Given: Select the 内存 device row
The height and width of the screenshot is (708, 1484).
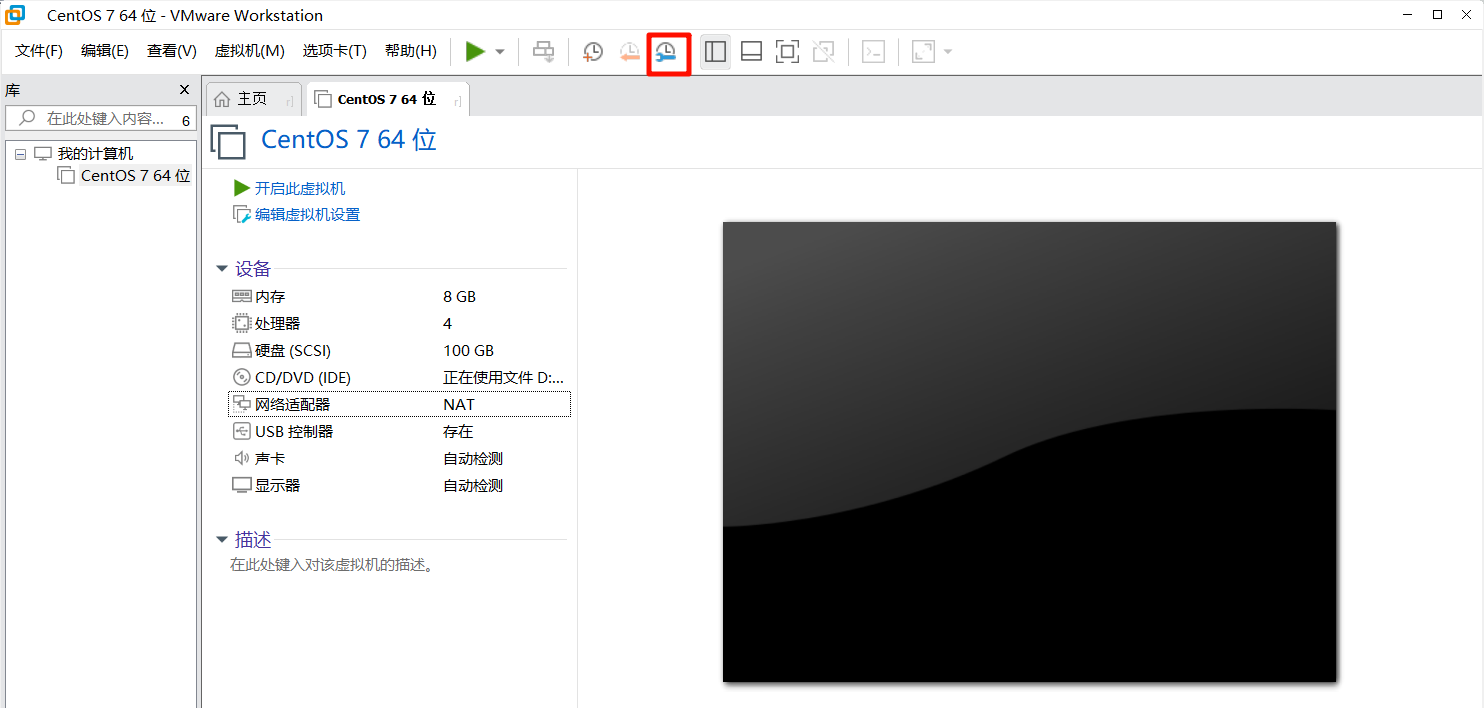Looking at the screenshot, I should 400,297.
